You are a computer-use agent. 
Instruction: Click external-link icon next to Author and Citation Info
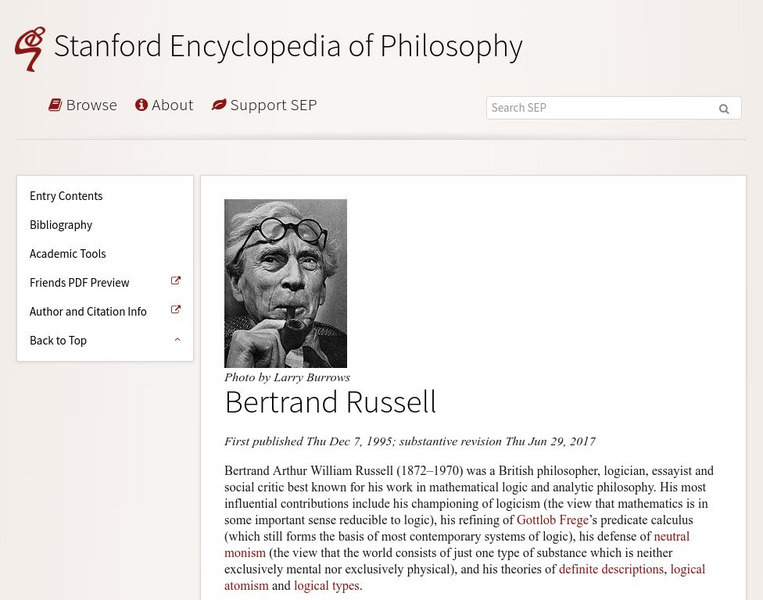pyautogui.click(x=176, y=311)
